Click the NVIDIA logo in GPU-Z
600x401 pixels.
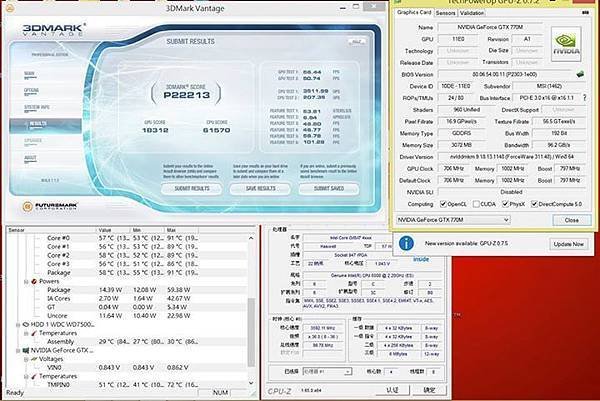(566, 44)
